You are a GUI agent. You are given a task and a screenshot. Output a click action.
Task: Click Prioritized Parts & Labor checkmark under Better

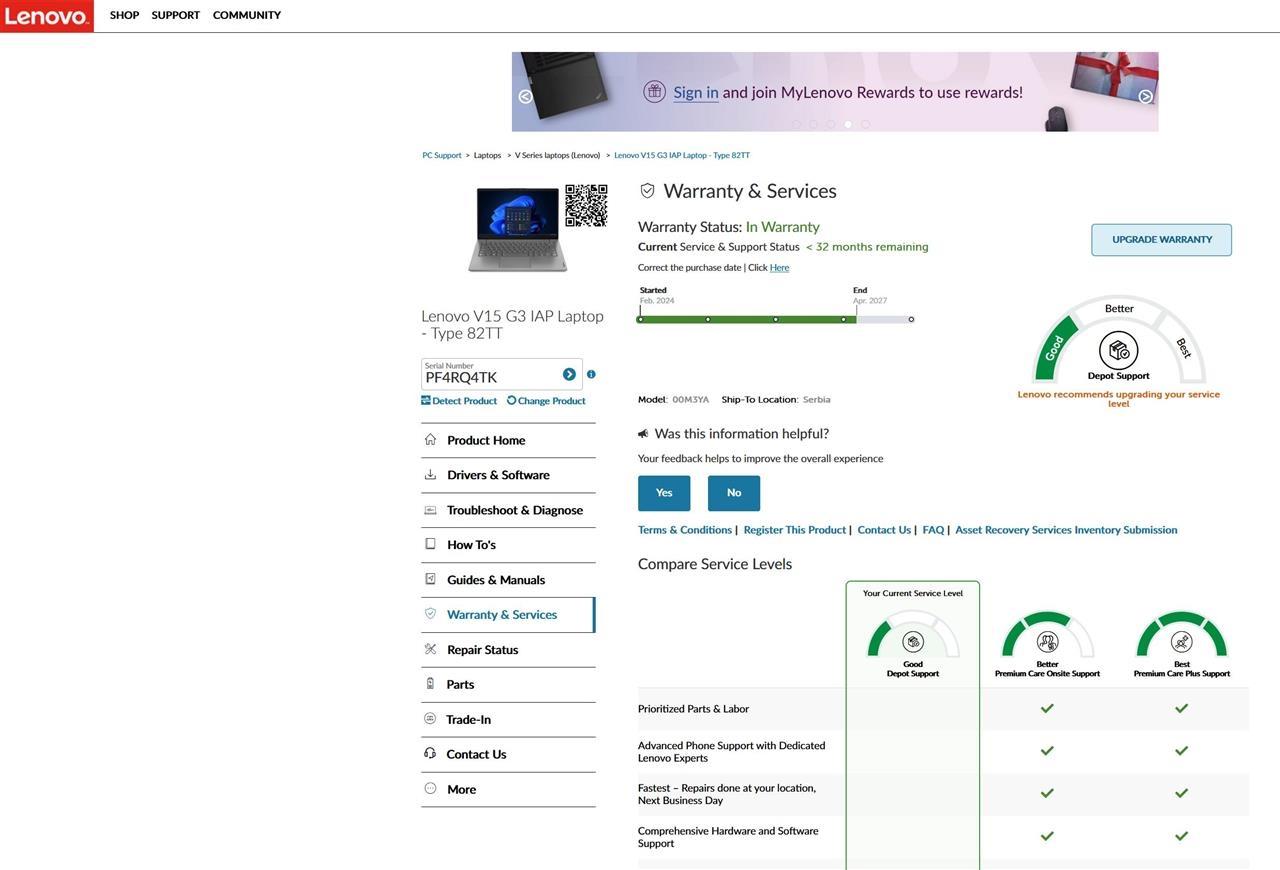pos(1047,708)
